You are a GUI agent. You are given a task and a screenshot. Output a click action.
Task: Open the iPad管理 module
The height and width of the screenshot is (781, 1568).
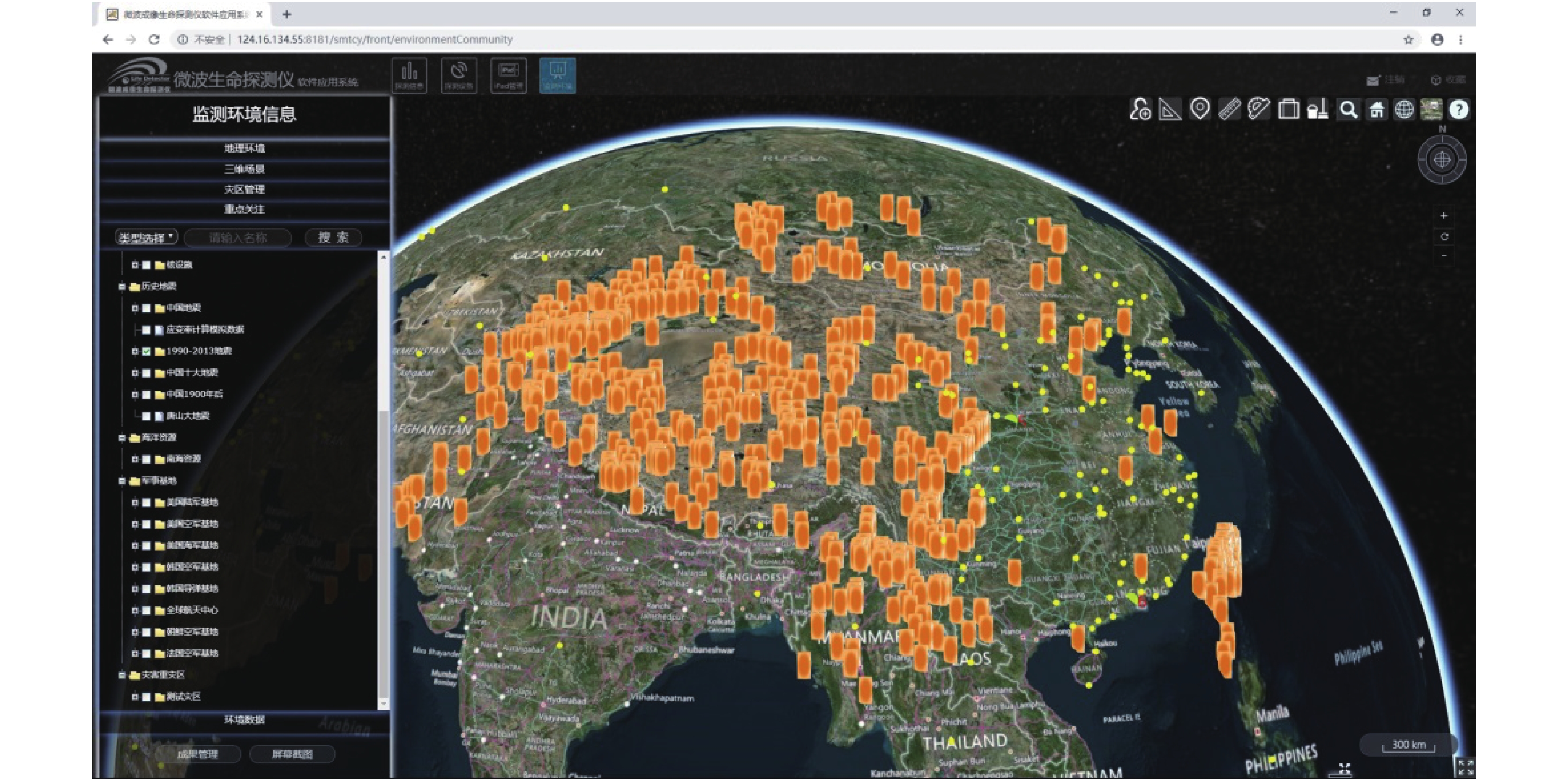tap(508, 75)
